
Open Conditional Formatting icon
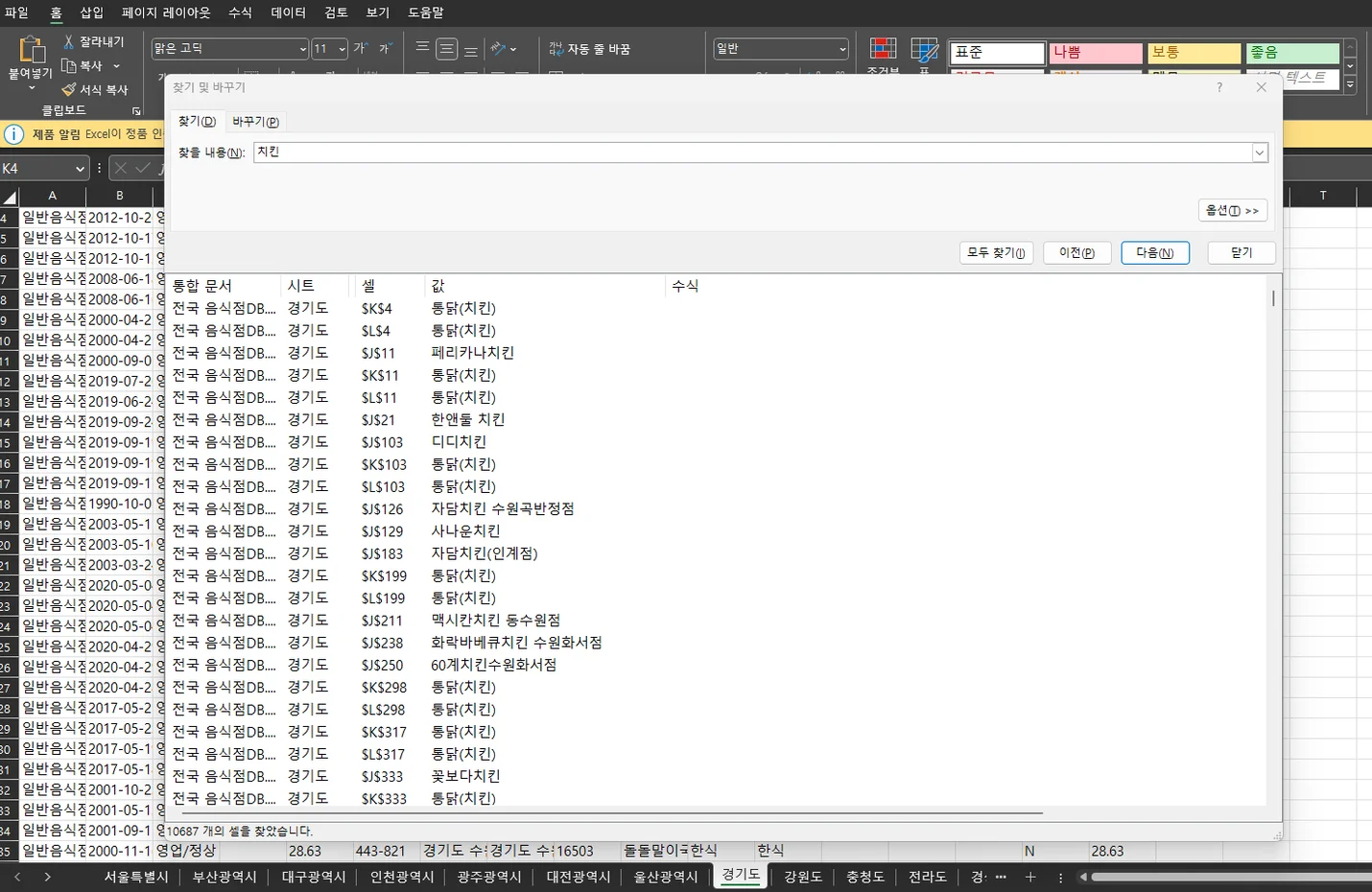(883, 50)
